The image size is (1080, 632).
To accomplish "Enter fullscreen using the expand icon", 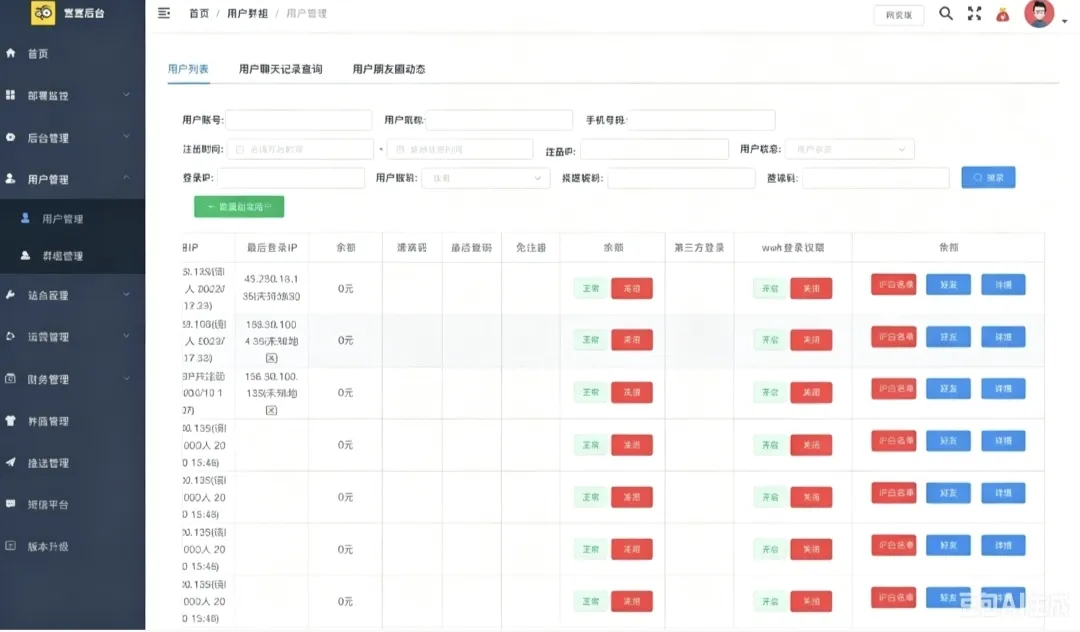I will pyautogui.click(x=974, y=13).
